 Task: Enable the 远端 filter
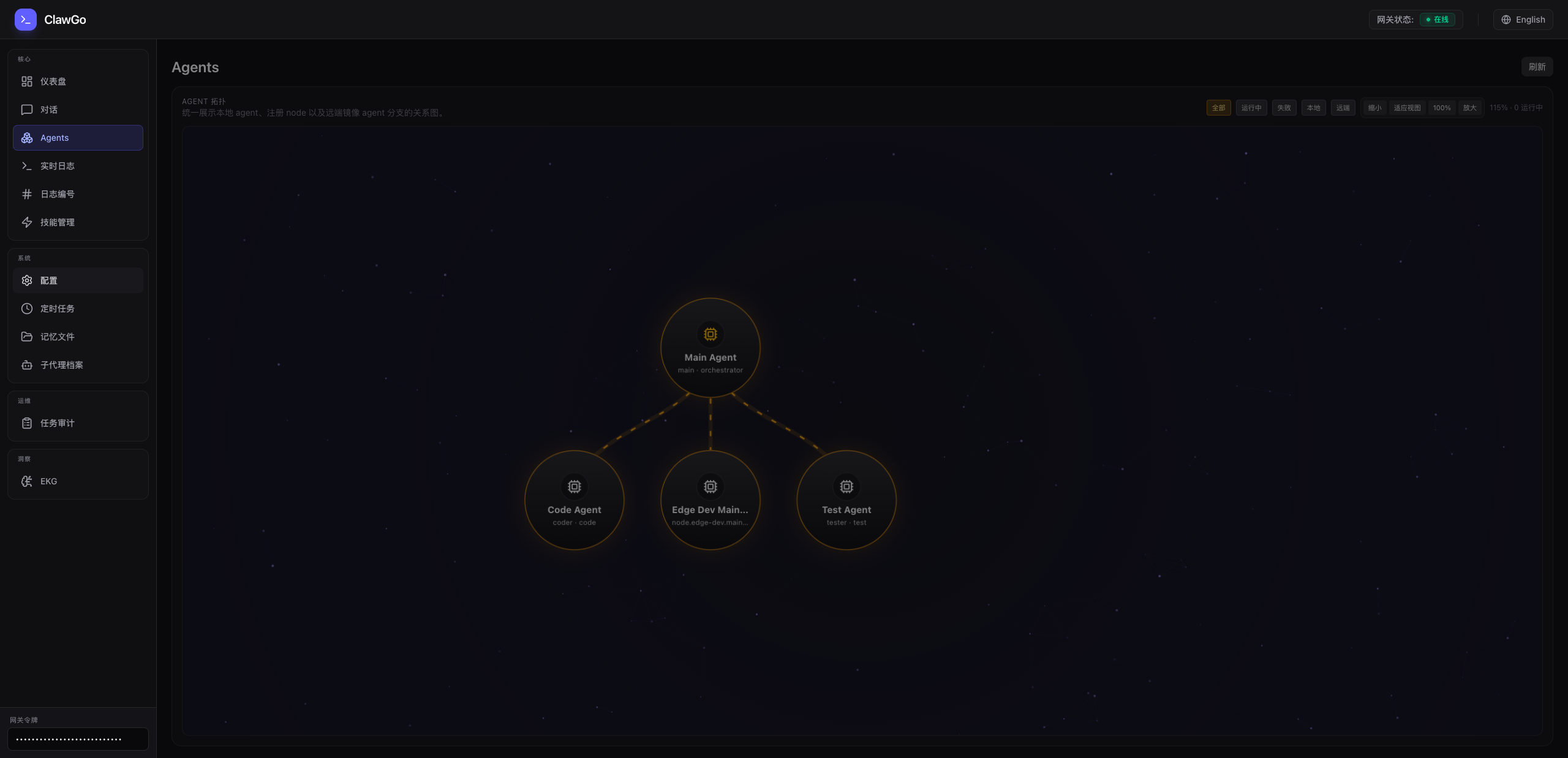click(1343, 107)
